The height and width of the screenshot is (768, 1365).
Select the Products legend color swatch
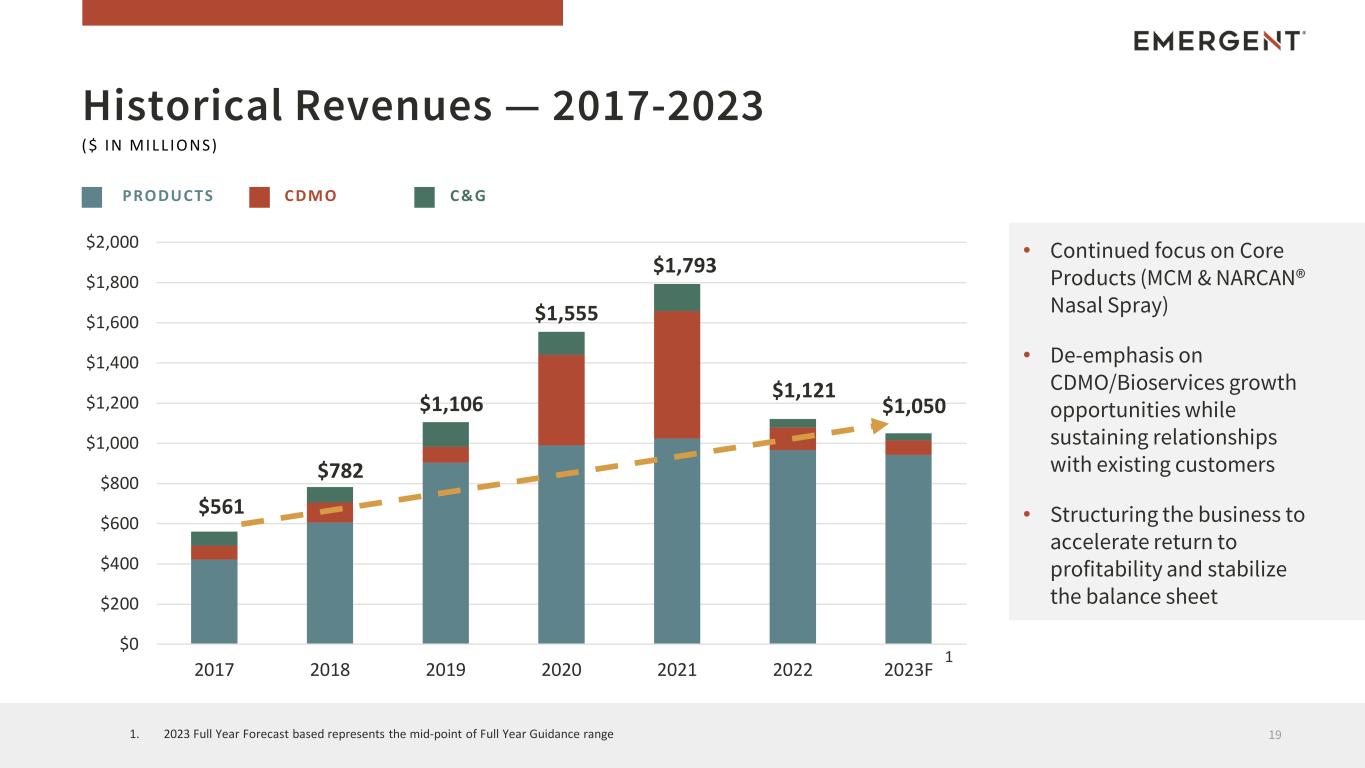pos(92,197)
